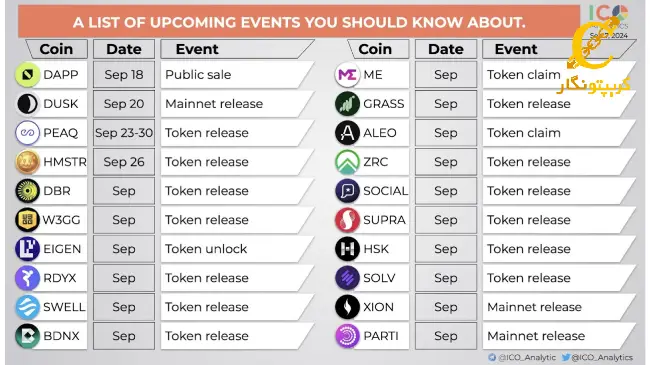Click the Twitter @ICO_Analytics handle

click(x=597, y=357)
